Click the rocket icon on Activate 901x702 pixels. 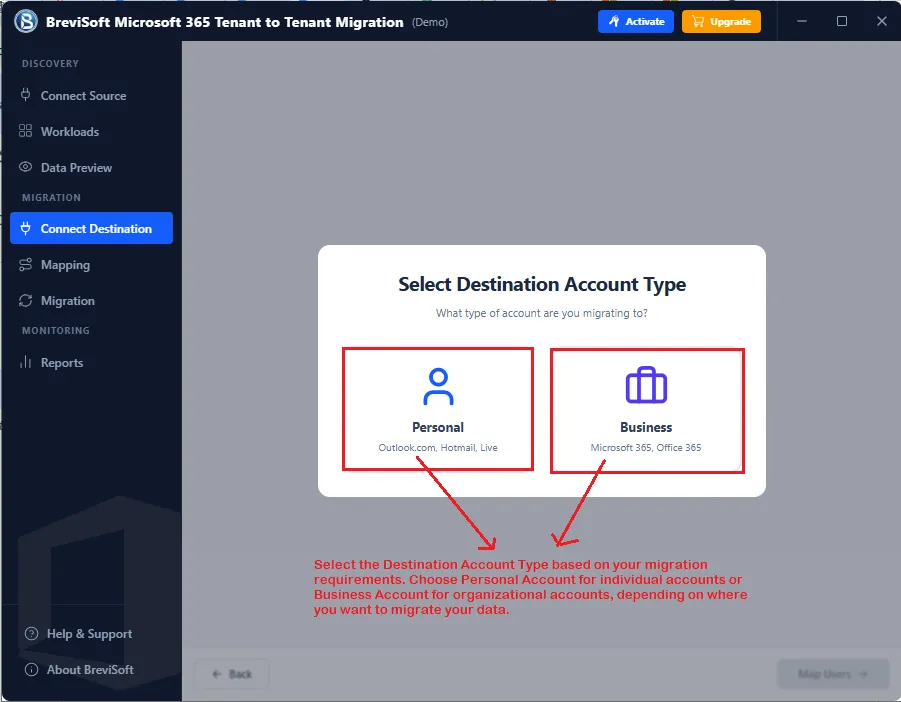tap(614, 21)
